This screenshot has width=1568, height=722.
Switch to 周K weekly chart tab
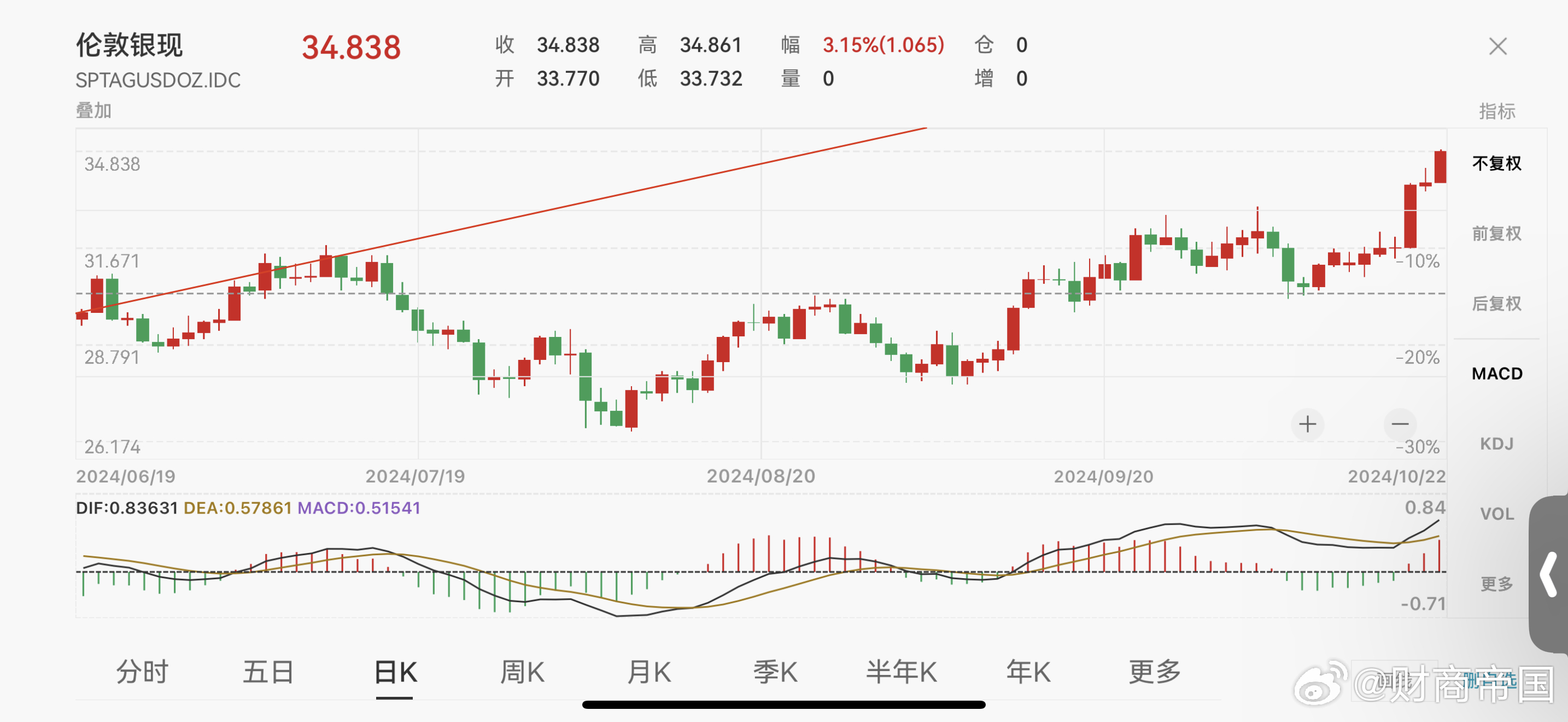click(522, 672)
